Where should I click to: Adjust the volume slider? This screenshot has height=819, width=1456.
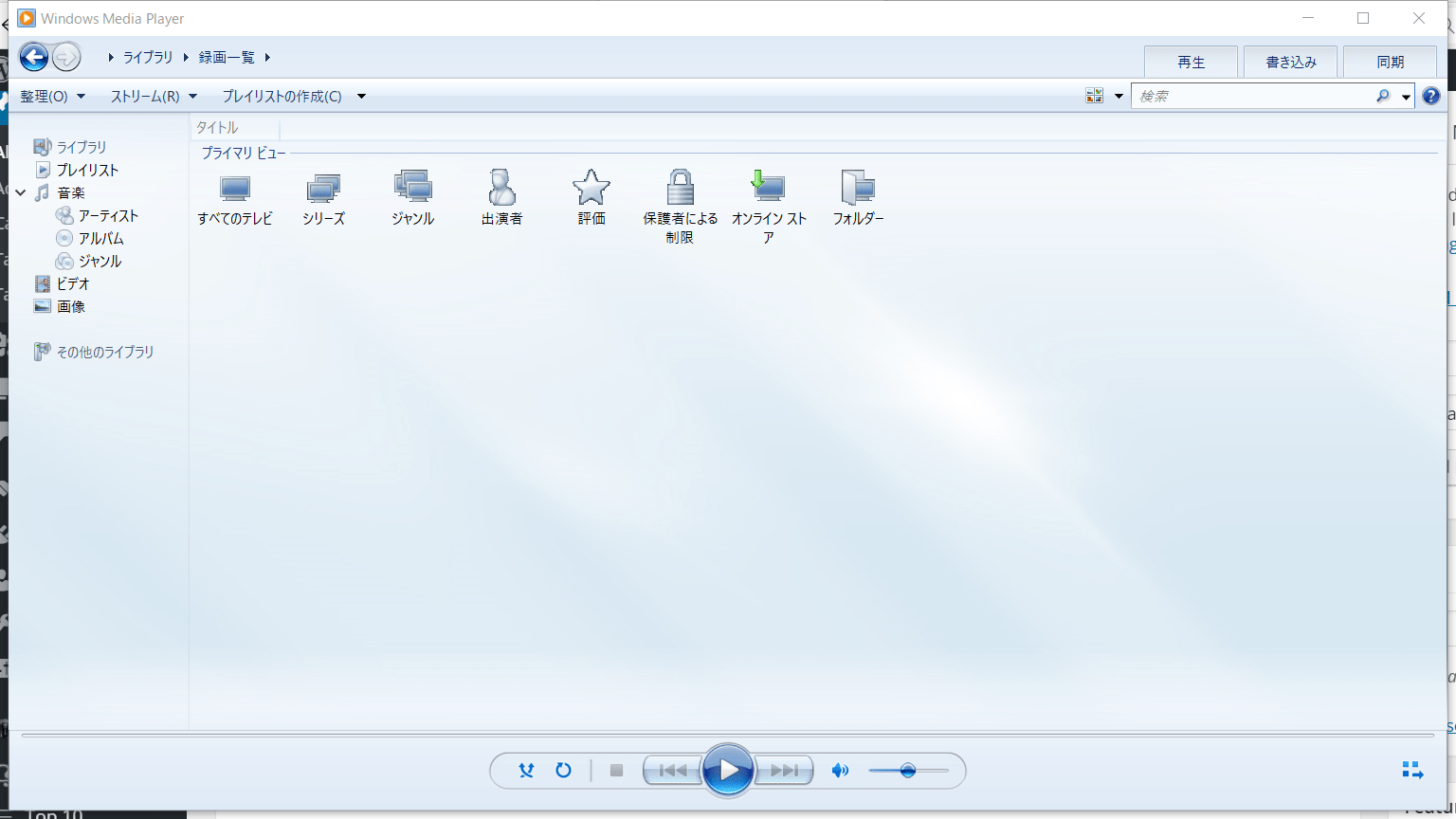click(908, 771)
